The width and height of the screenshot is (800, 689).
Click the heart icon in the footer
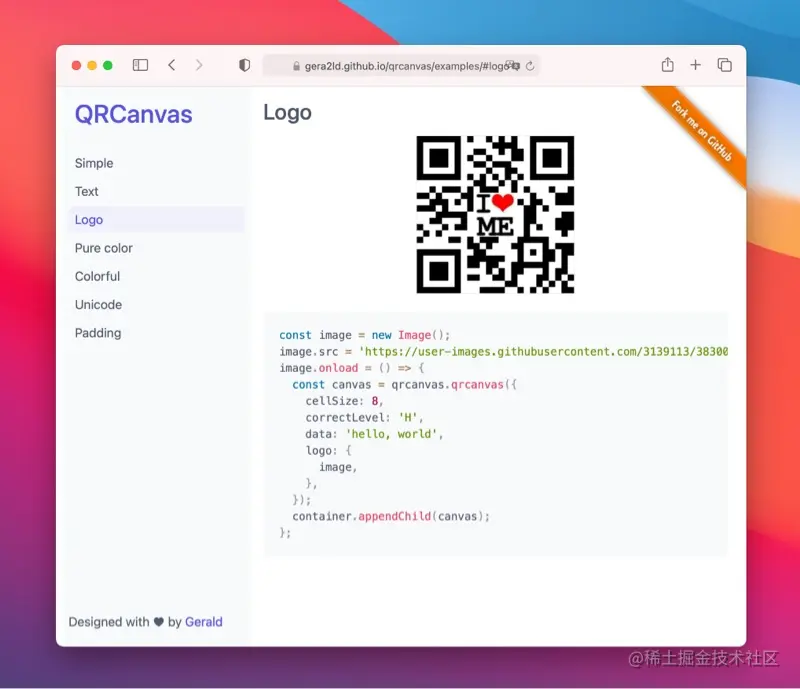tap(159, 622)
